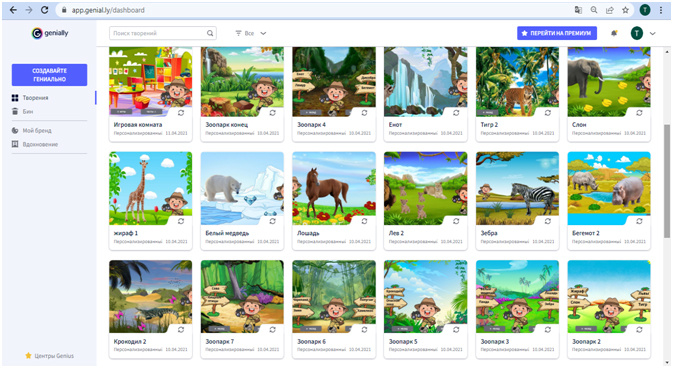Click the share page icon in address bar

pyautogui.click(x=609, y=10)
